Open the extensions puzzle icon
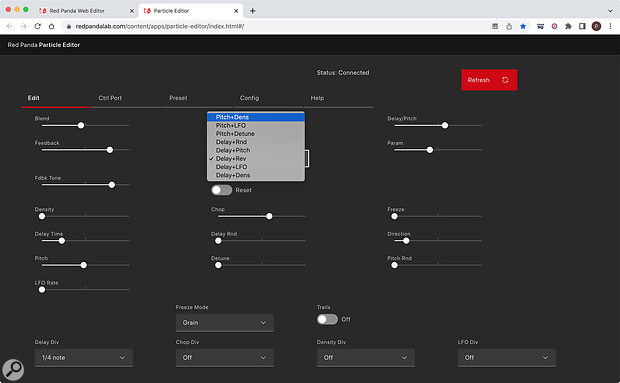Image resolution: width=620 pixels, height=383 pixels. pos(568,26)
